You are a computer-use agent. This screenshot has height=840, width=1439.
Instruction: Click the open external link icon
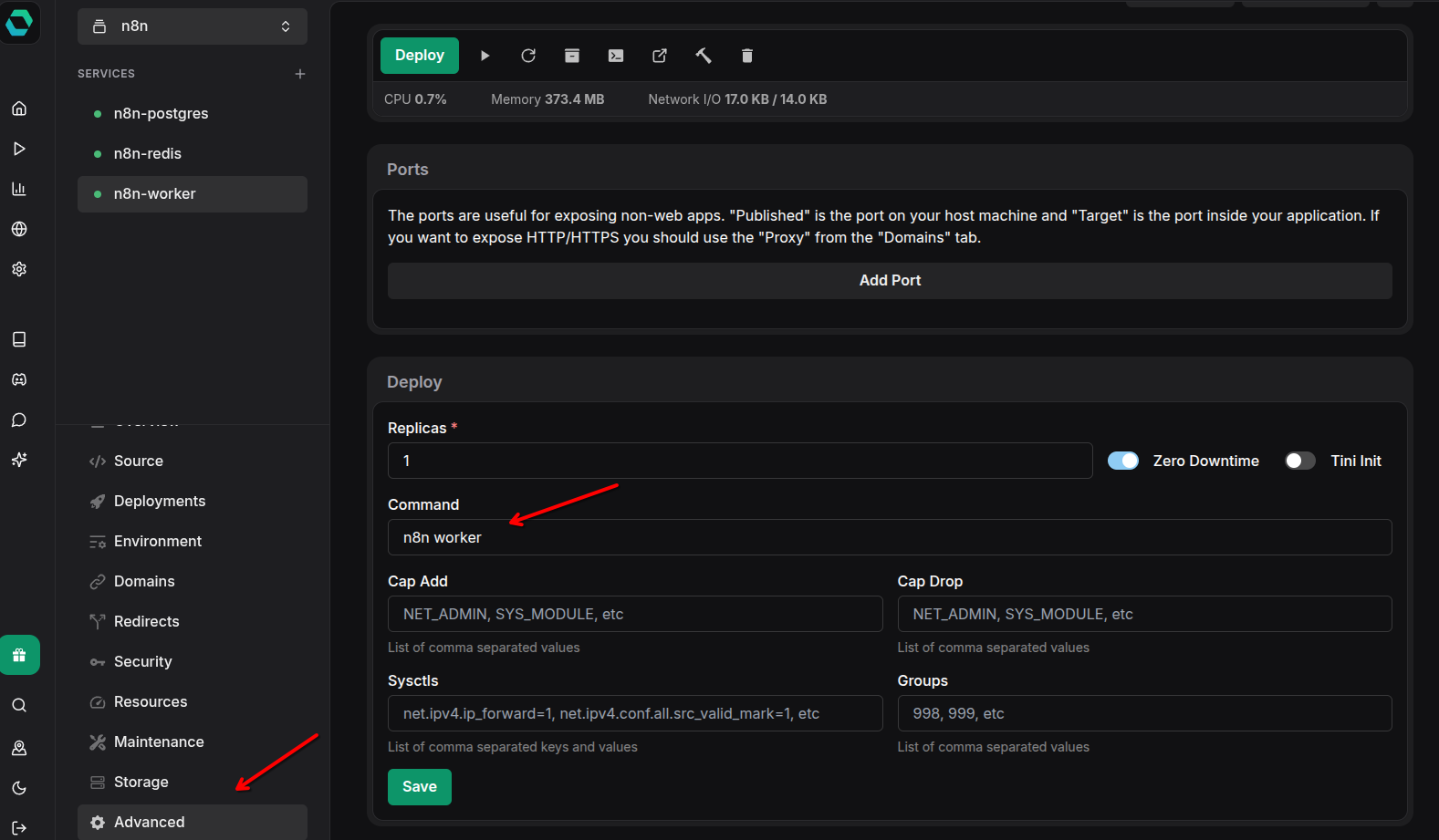tap(660, 56)
